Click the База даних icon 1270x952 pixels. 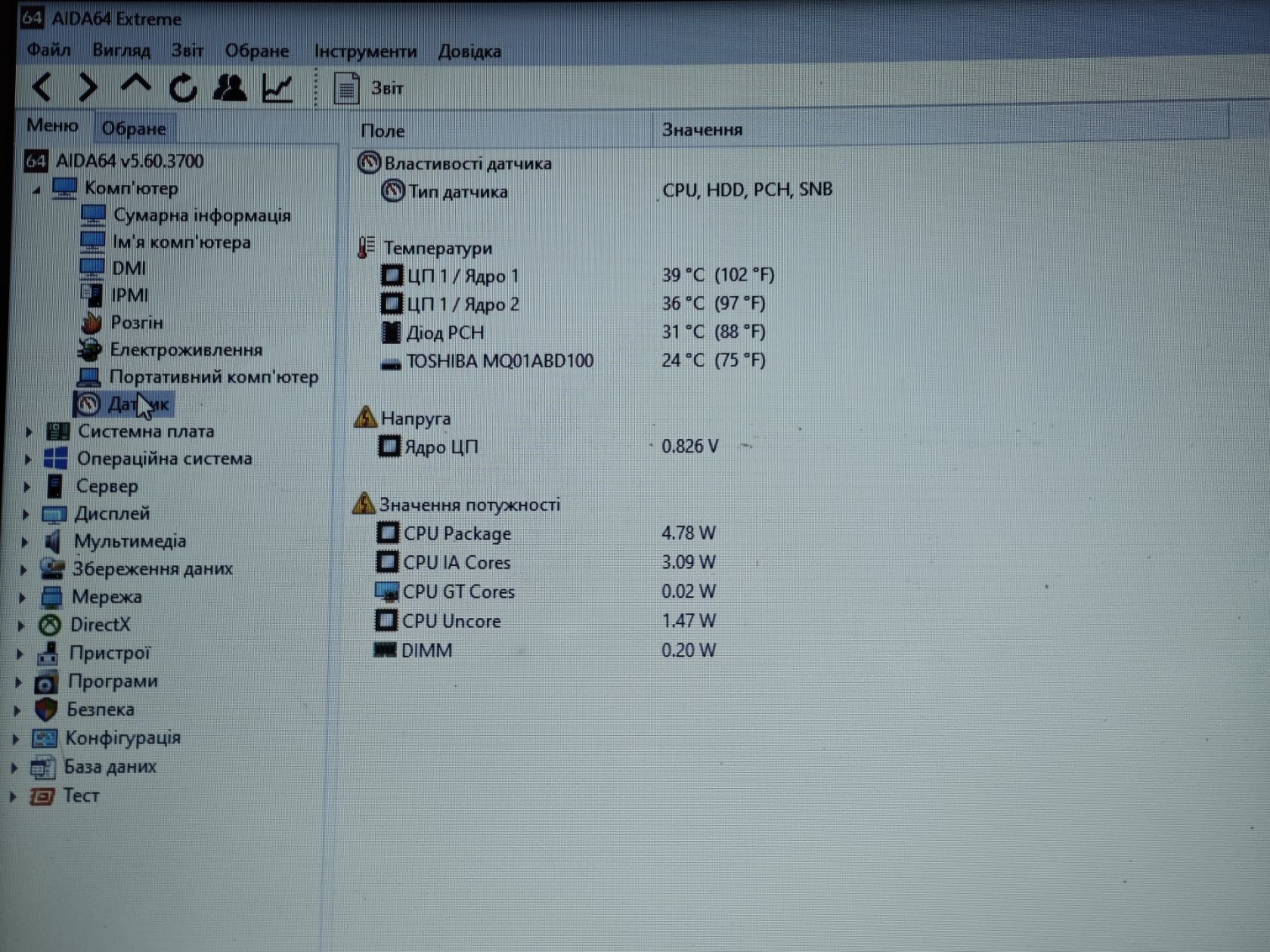(x=42, y=767)
